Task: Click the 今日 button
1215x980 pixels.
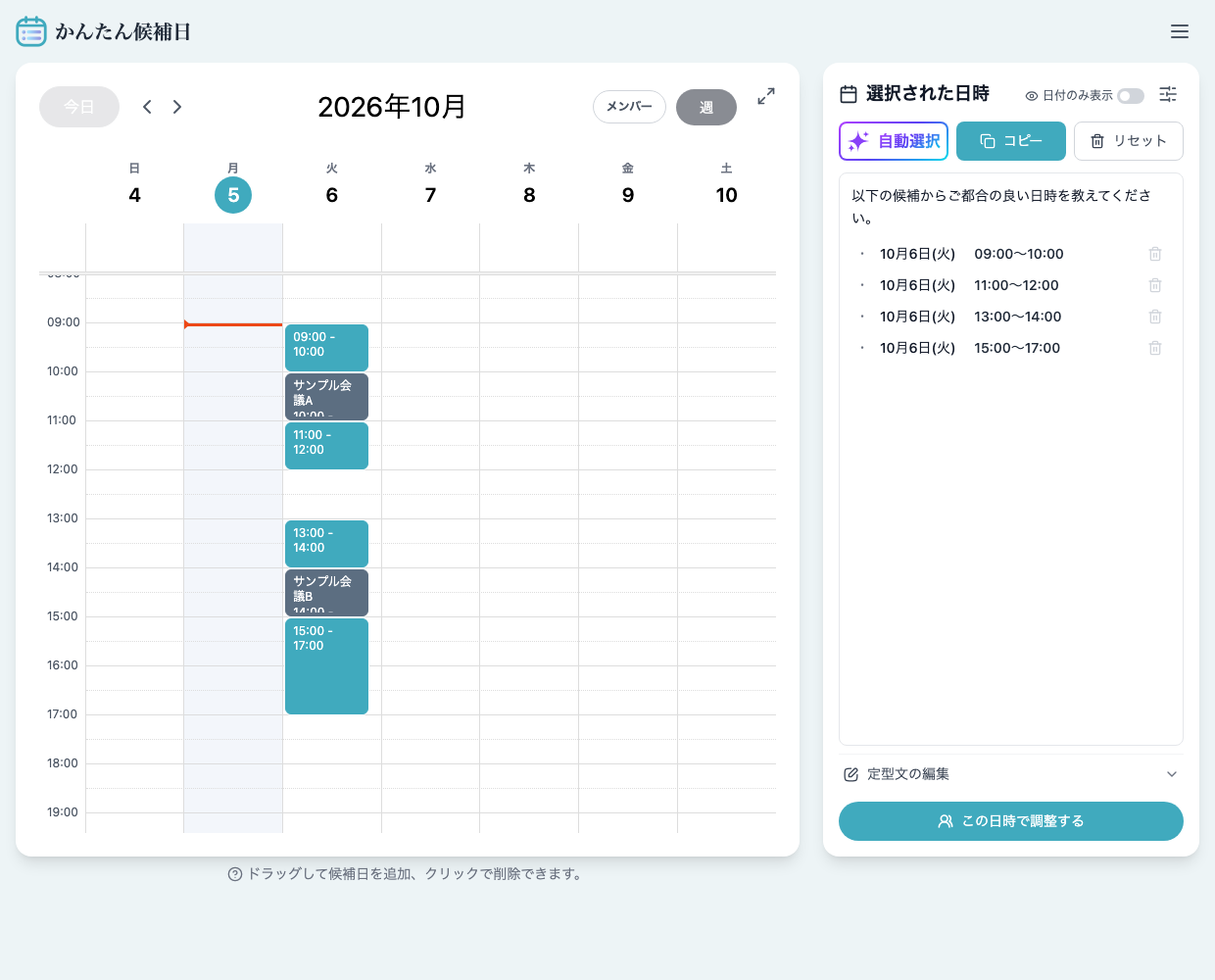Action: pos(79,107)
